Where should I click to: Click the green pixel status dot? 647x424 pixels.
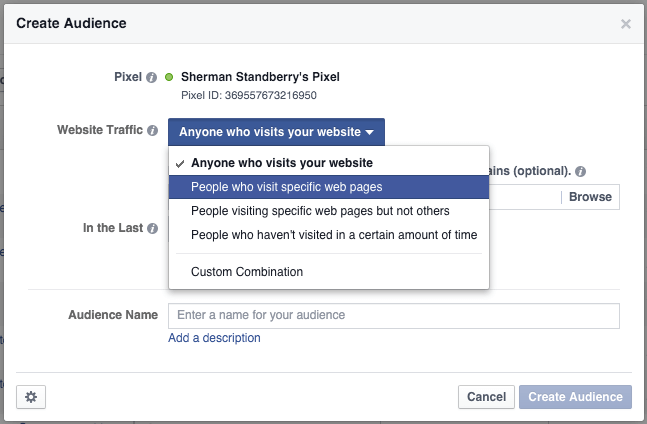tap(170, 77)
